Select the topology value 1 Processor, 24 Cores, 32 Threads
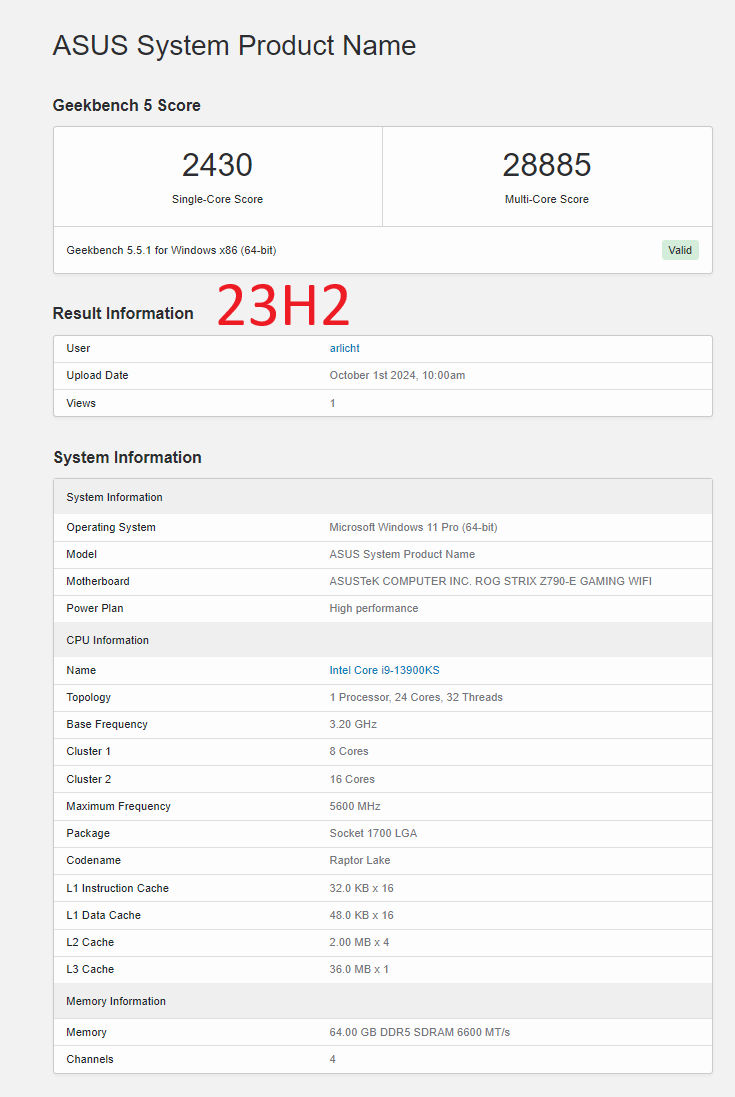The image size is (735, 1097). tap(416, 698)
